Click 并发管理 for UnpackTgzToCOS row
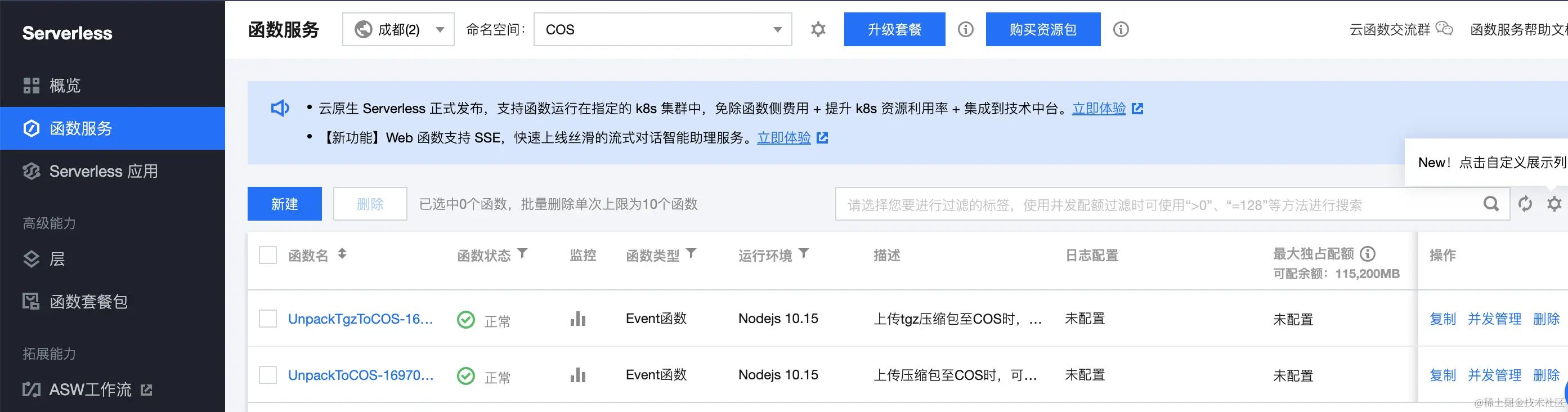 coord(1494,319)
